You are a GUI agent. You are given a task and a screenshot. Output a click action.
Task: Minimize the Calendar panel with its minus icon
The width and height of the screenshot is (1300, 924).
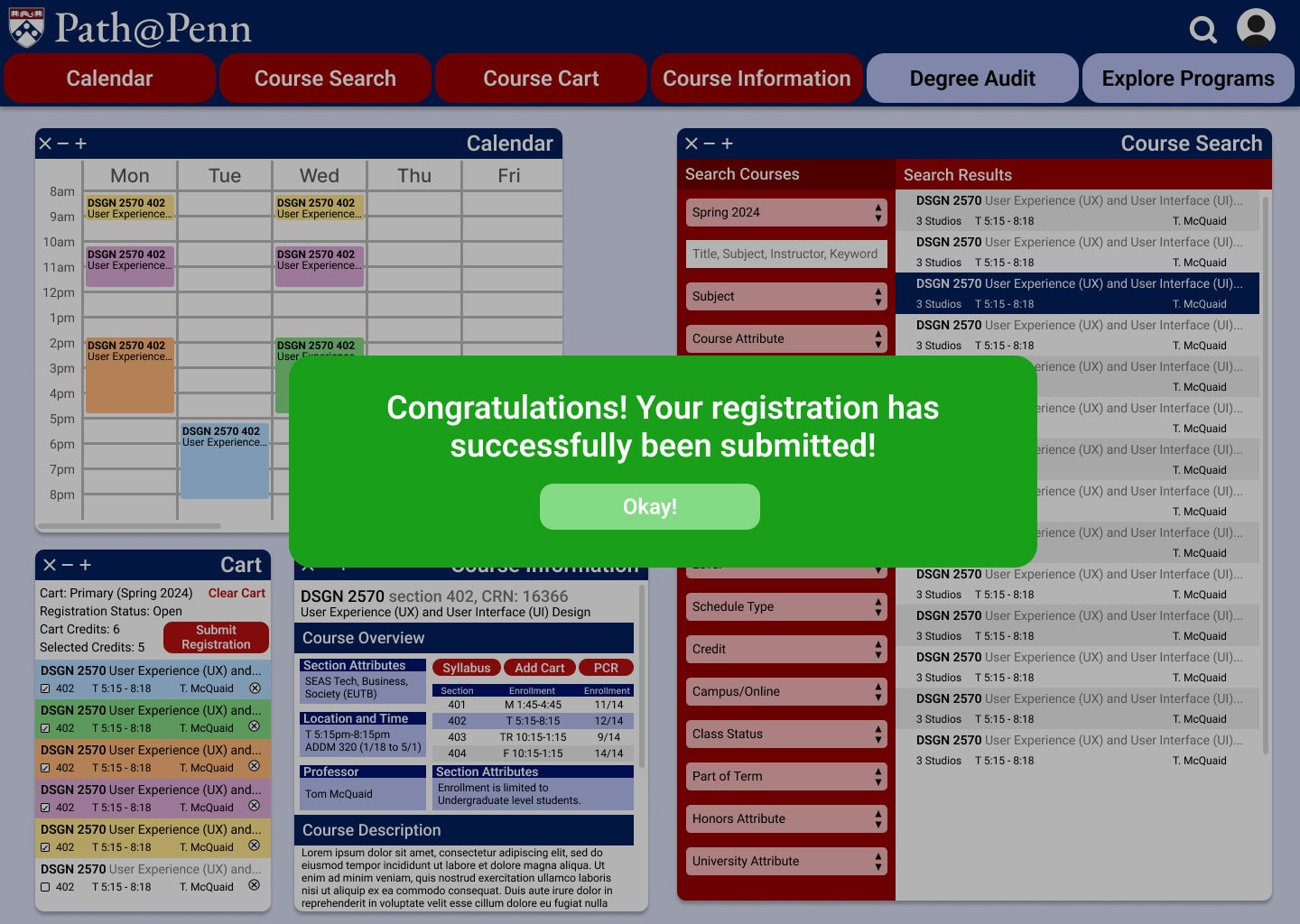point(63,143)
